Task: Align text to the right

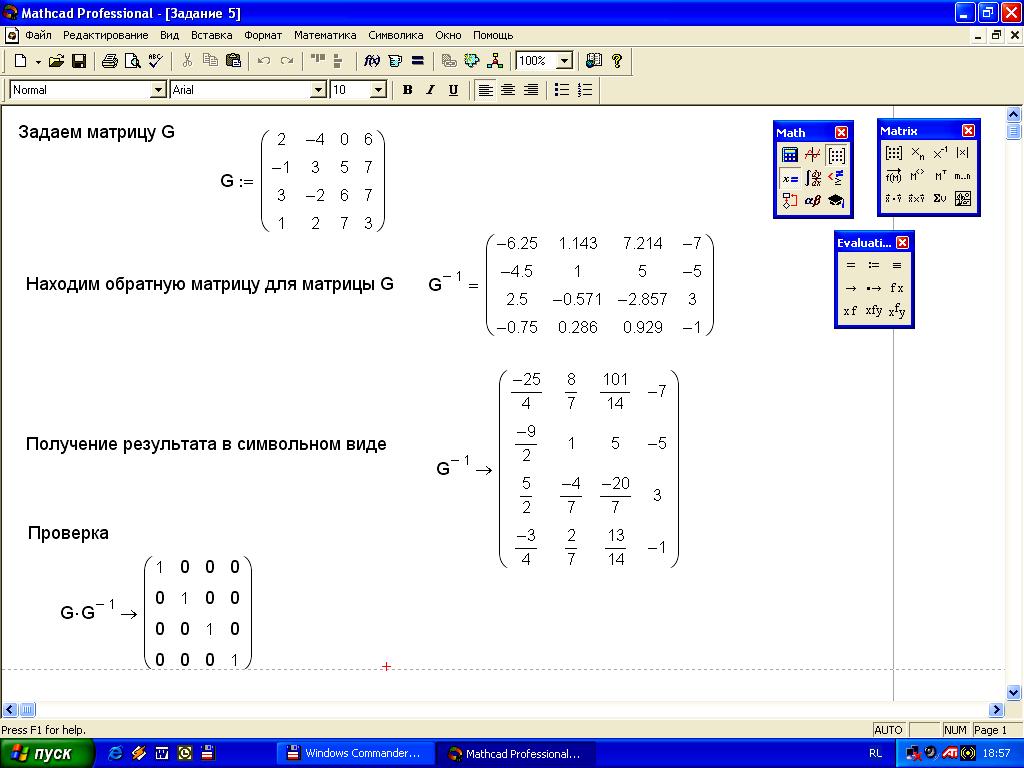Action: tap(531, 90)
